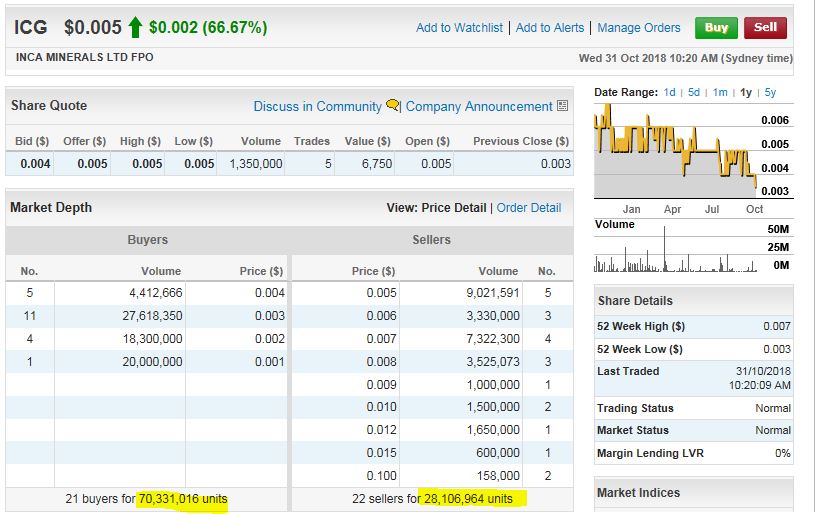This screenshot has height=514, width=815.
Task: Switch market depth to Order Detail view
Action: (529, 208)
